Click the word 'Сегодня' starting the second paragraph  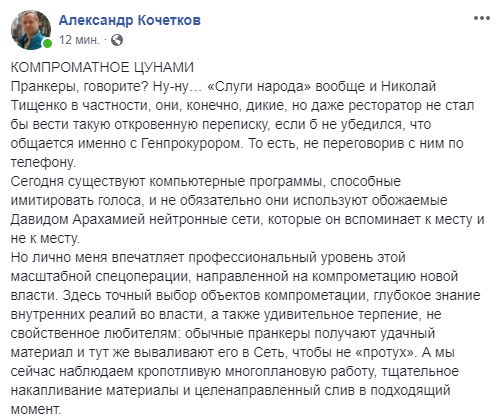tap(37, 182)
